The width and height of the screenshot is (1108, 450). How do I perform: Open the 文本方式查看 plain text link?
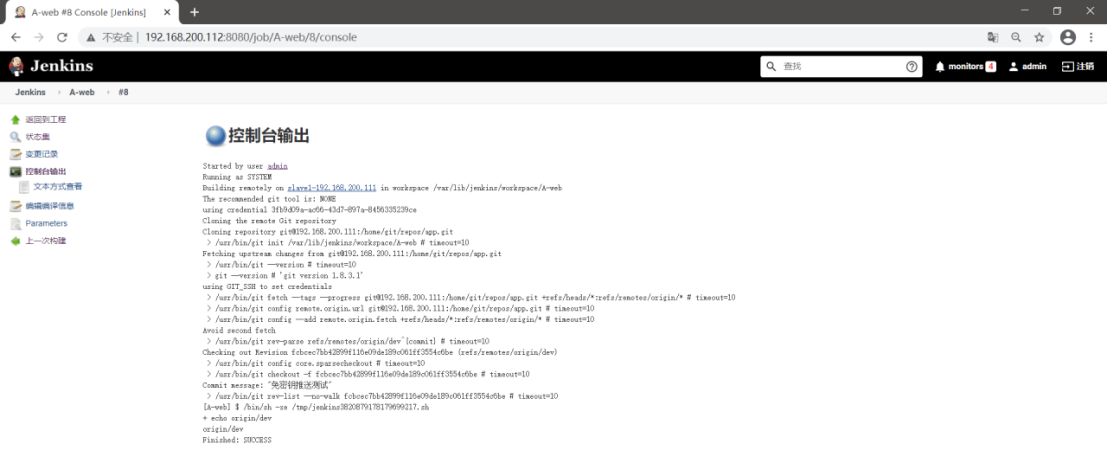pos(58,187)
